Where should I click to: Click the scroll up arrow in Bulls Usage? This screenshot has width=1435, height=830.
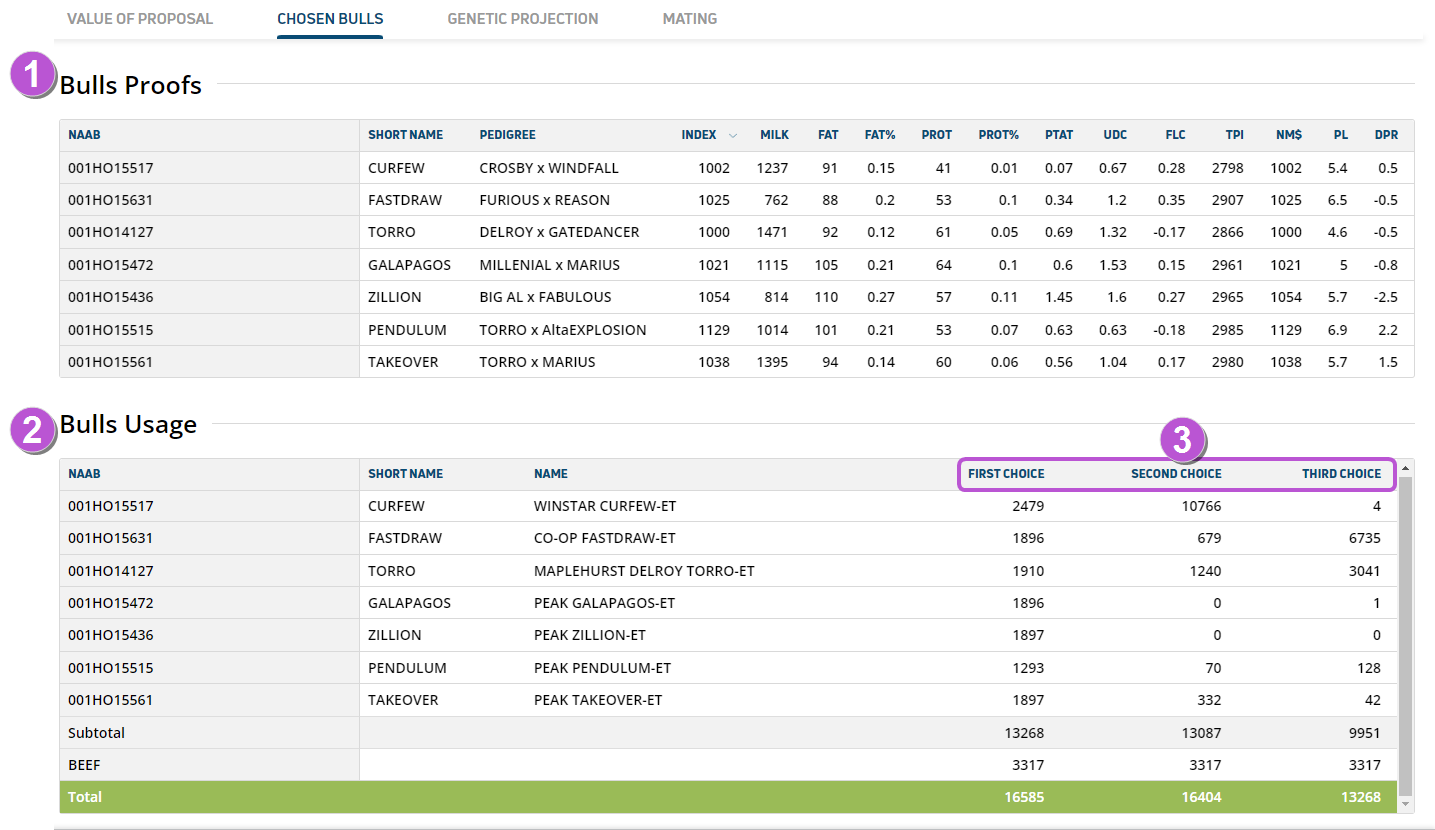1405,468
